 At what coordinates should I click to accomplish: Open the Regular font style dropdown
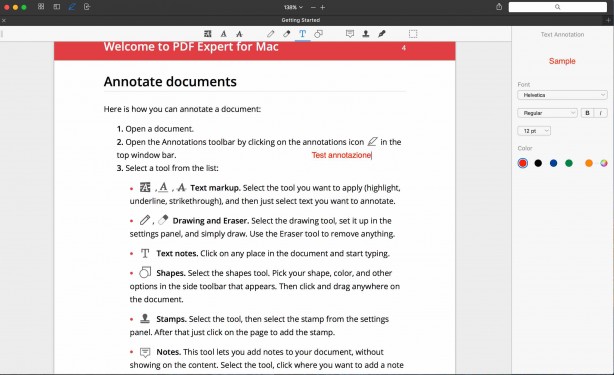(x=547, y=113)
